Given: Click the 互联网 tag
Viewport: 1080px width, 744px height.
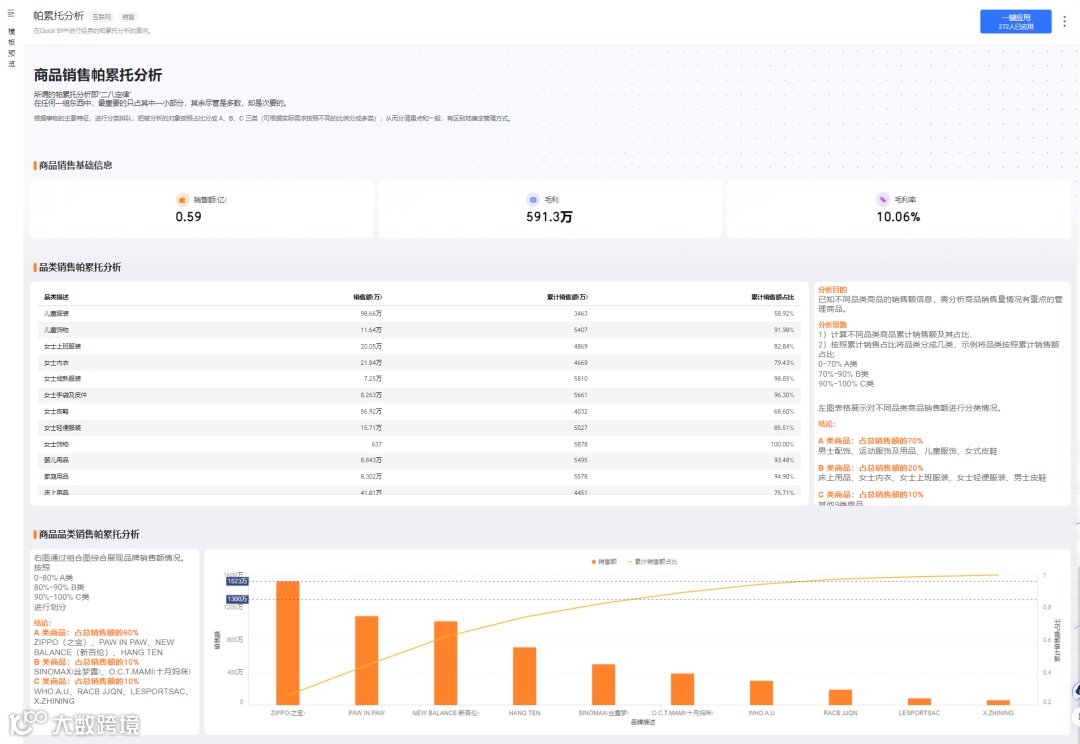Looking at the screenshot, I should pyautogui.click(x=101, y=17).
